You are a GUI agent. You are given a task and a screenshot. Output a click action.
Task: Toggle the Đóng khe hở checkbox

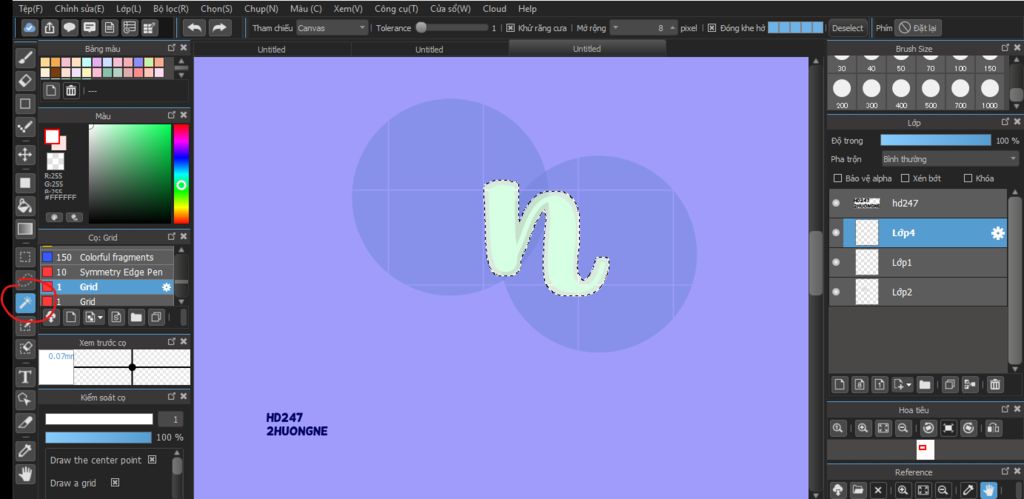tap(712, 28)
